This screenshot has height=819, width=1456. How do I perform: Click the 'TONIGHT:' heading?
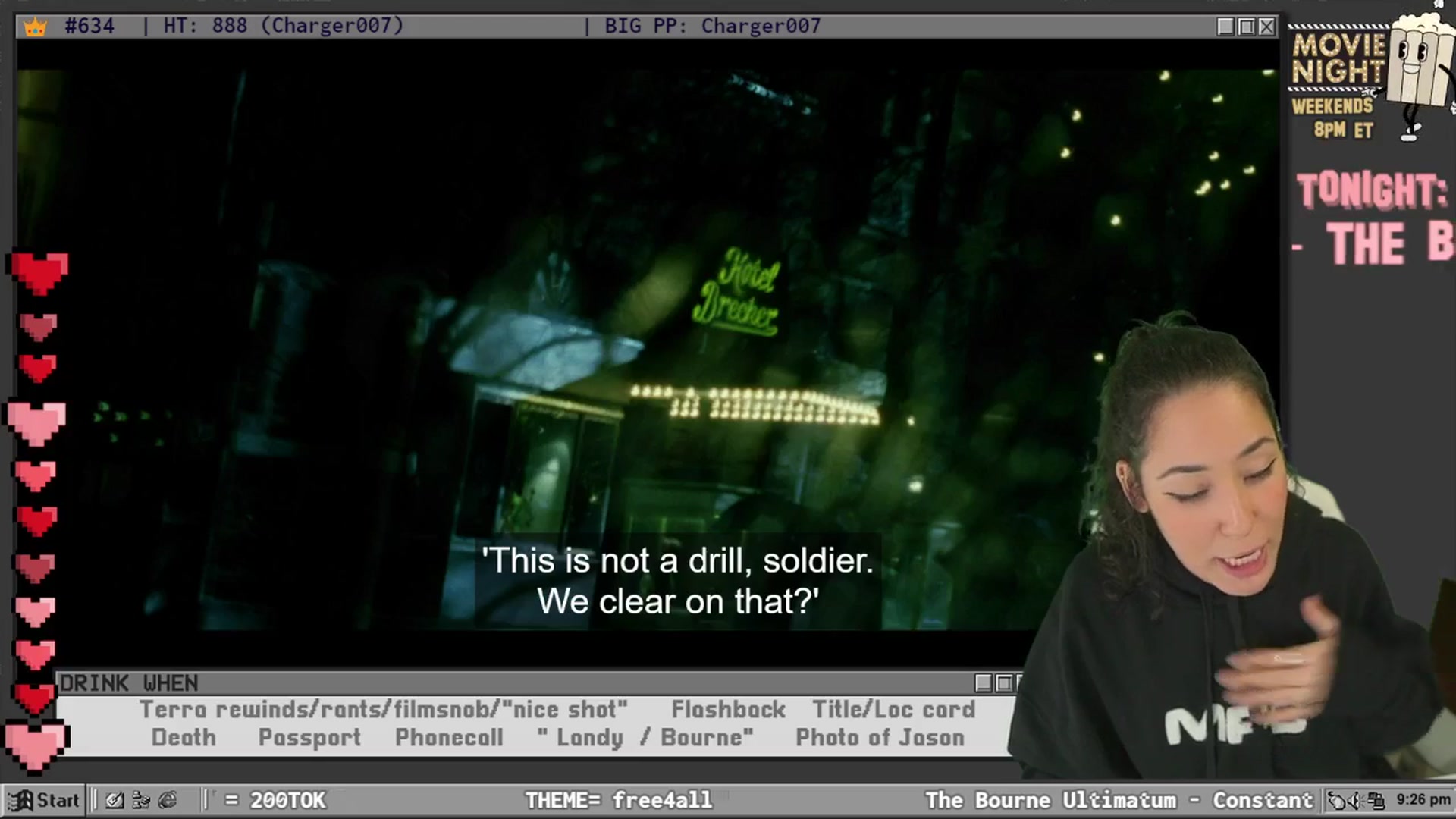pos(1371,190)
